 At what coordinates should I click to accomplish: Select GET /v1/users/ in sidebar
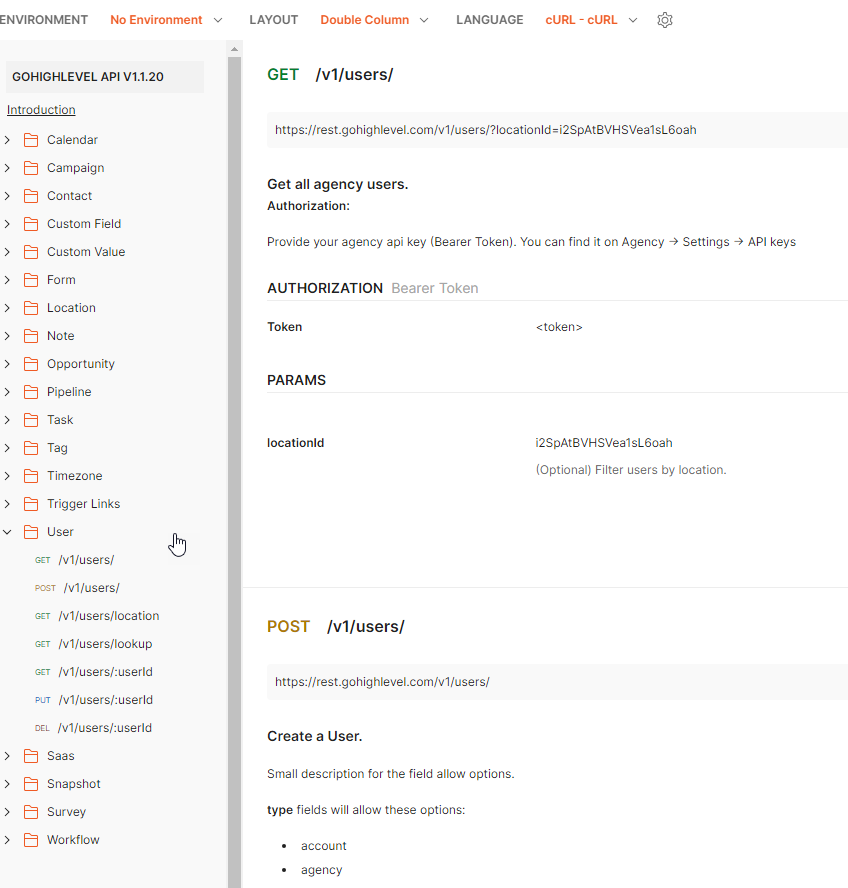pos(74,560)
